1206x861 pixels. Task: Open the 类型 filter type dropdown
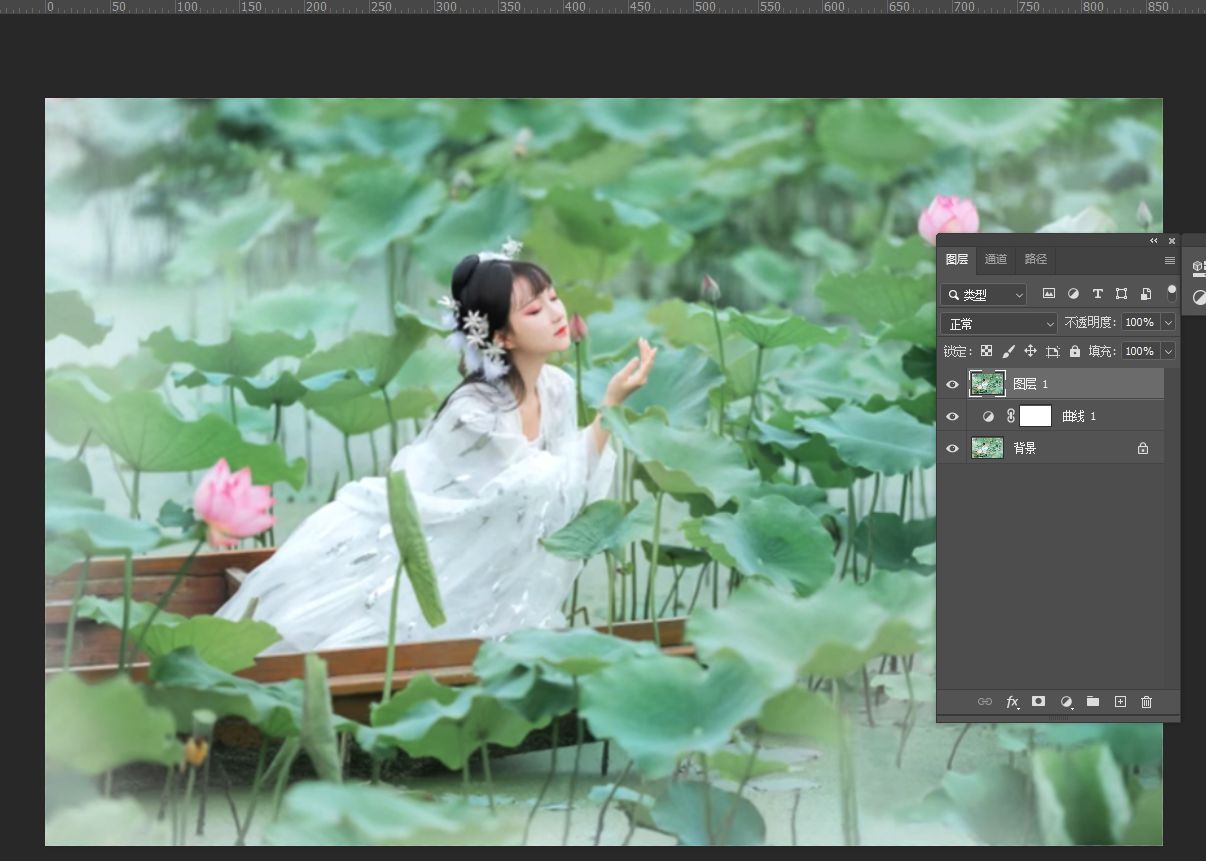tap(984, 294)
